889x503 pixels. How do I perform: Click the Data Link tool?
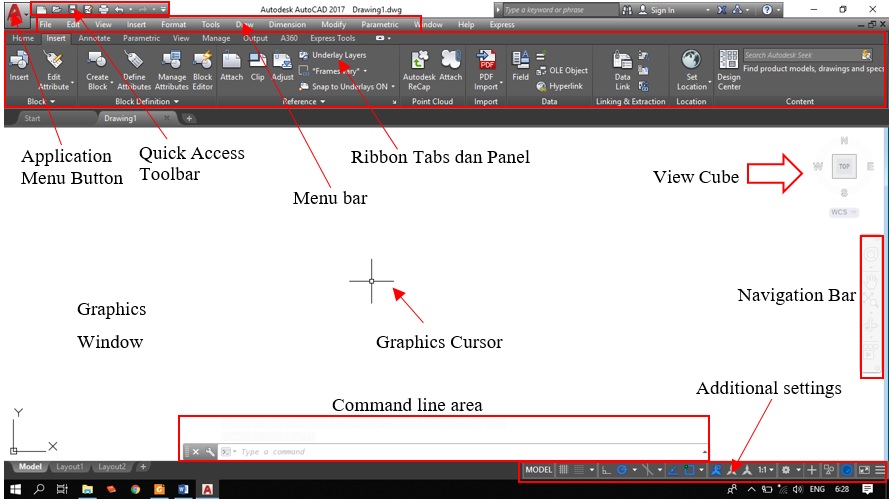pos(623,70)
